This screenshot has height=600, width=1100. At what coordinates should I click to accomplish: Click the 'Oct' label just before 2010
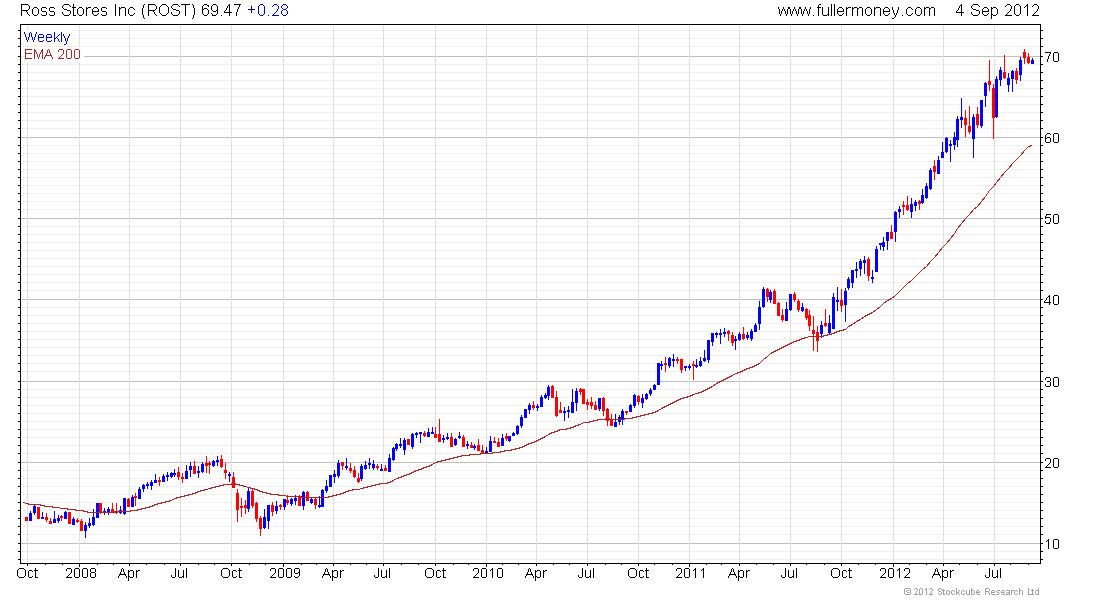pos(435,573)
